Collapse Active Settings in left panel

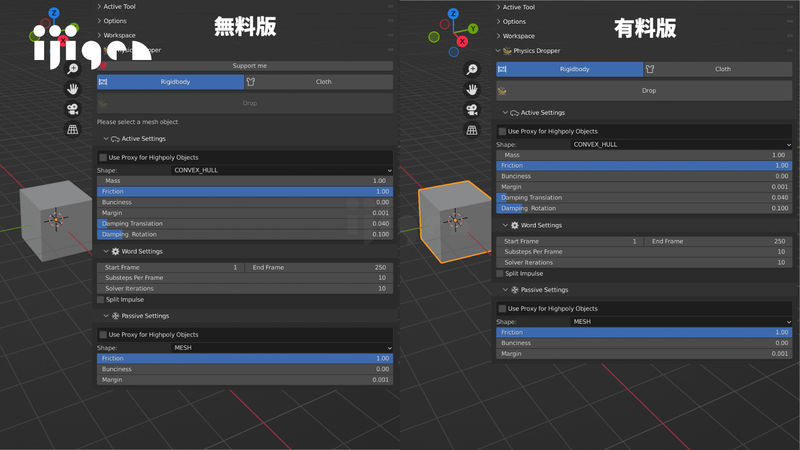pyautogui.click(x=135, y=139)
